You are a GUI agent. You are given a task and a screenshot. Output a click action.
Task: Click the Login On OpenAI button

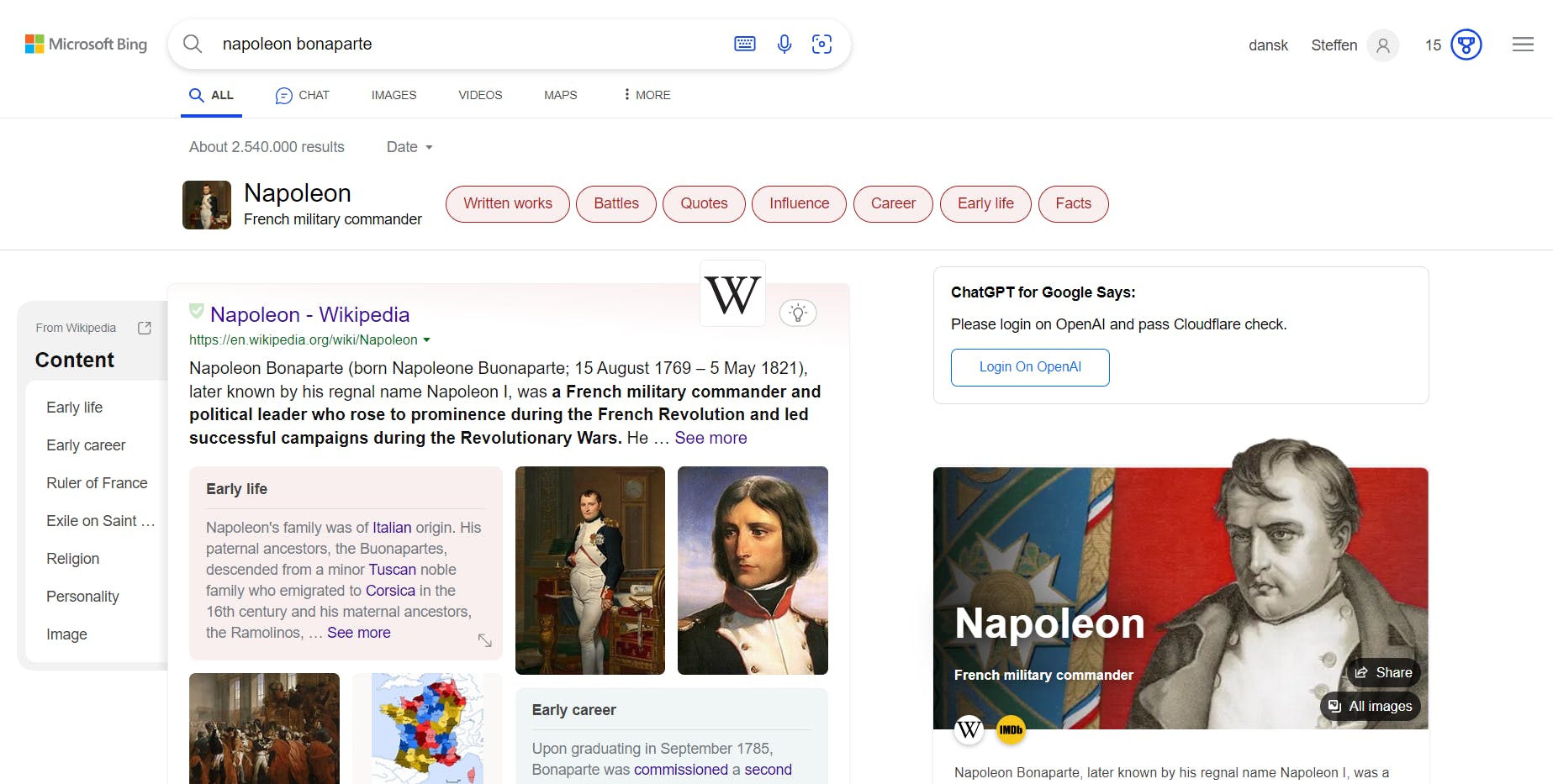coord(1030,367)
